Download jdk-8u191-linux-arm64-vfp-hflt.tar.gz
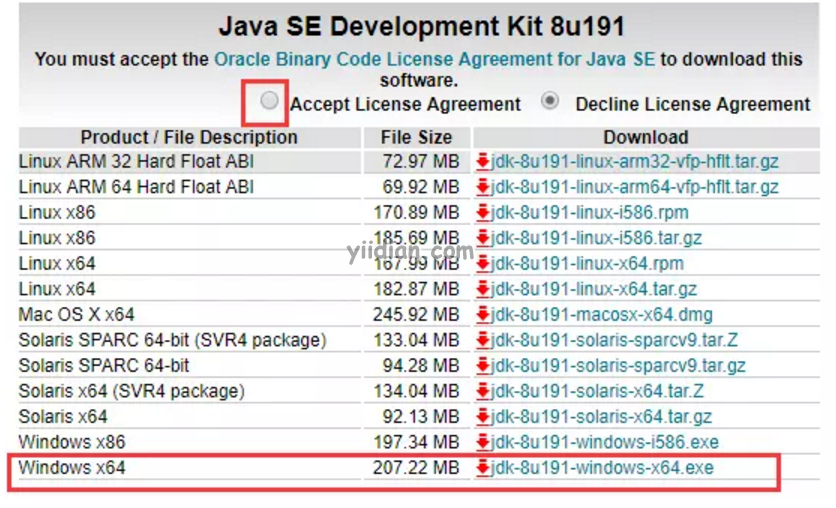 635,187
